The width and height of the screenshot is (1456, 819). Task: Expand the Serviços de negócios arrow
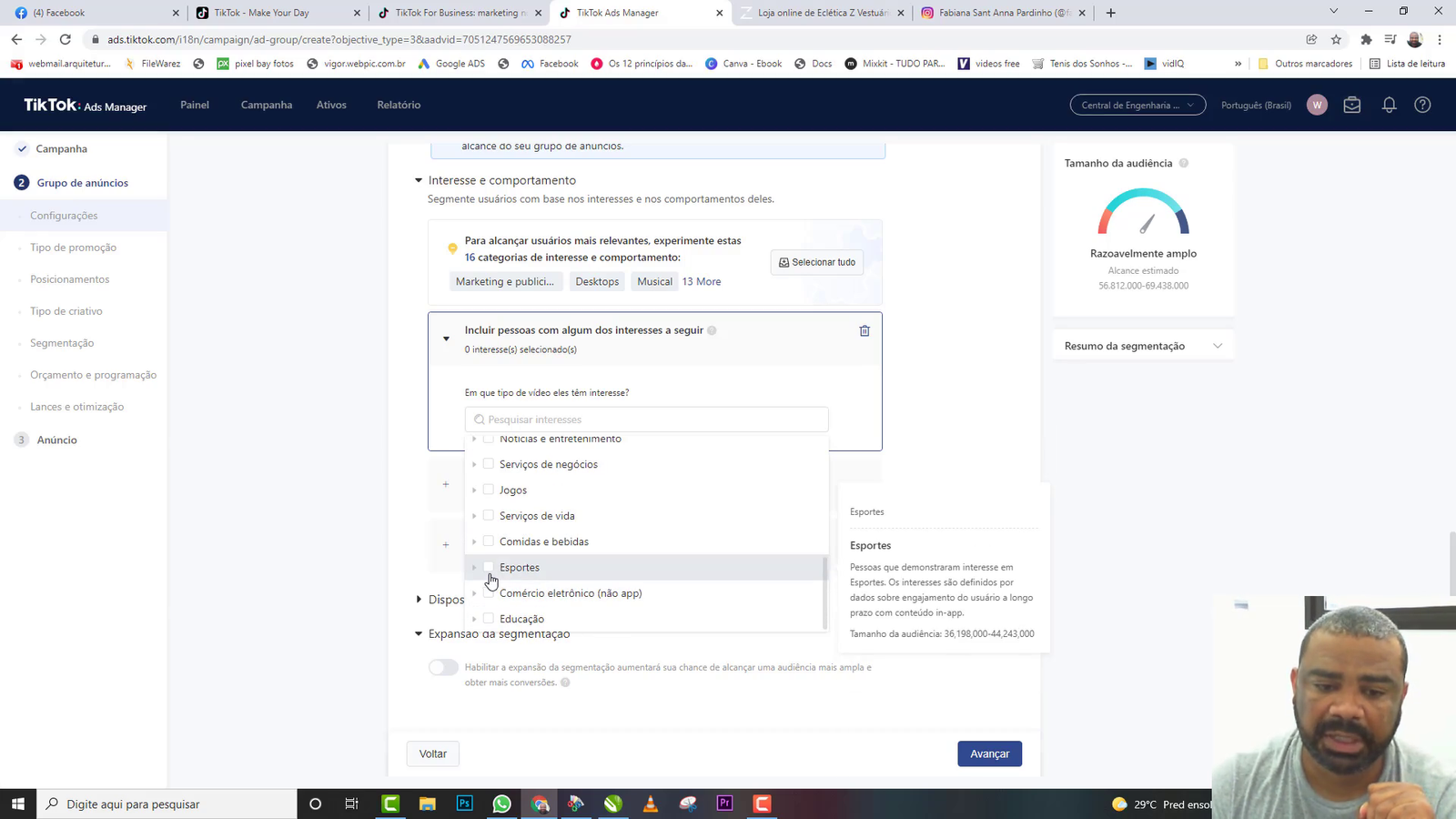474,464
